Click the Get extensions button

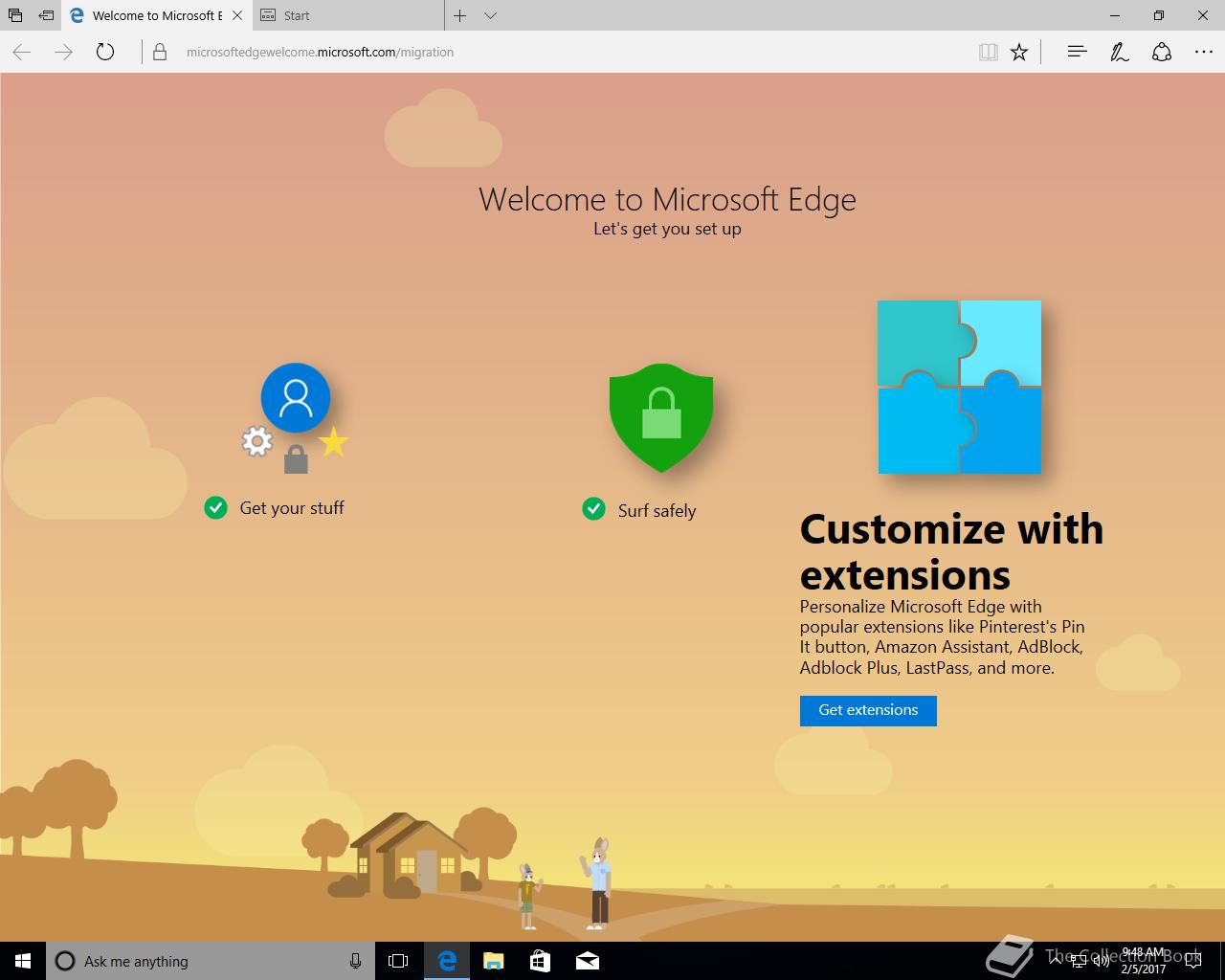868,710
